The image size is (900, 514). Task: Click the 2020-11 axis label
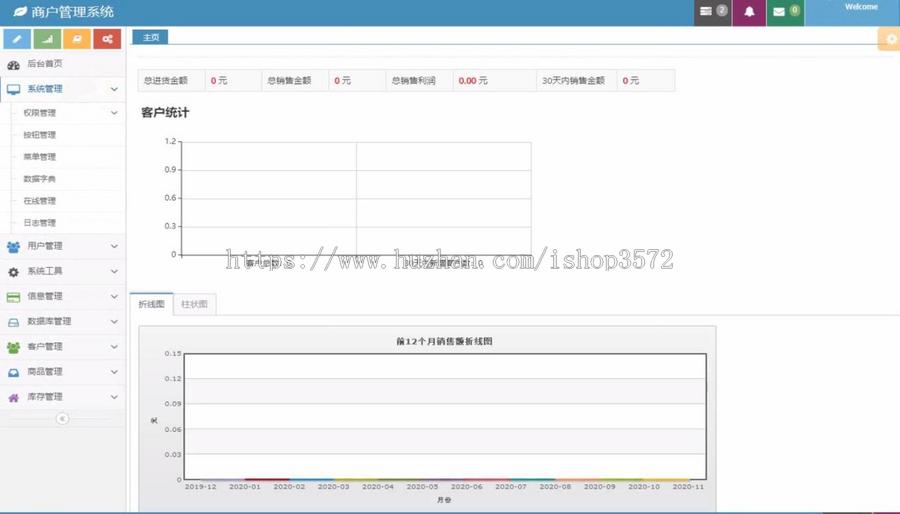(688, 486)
